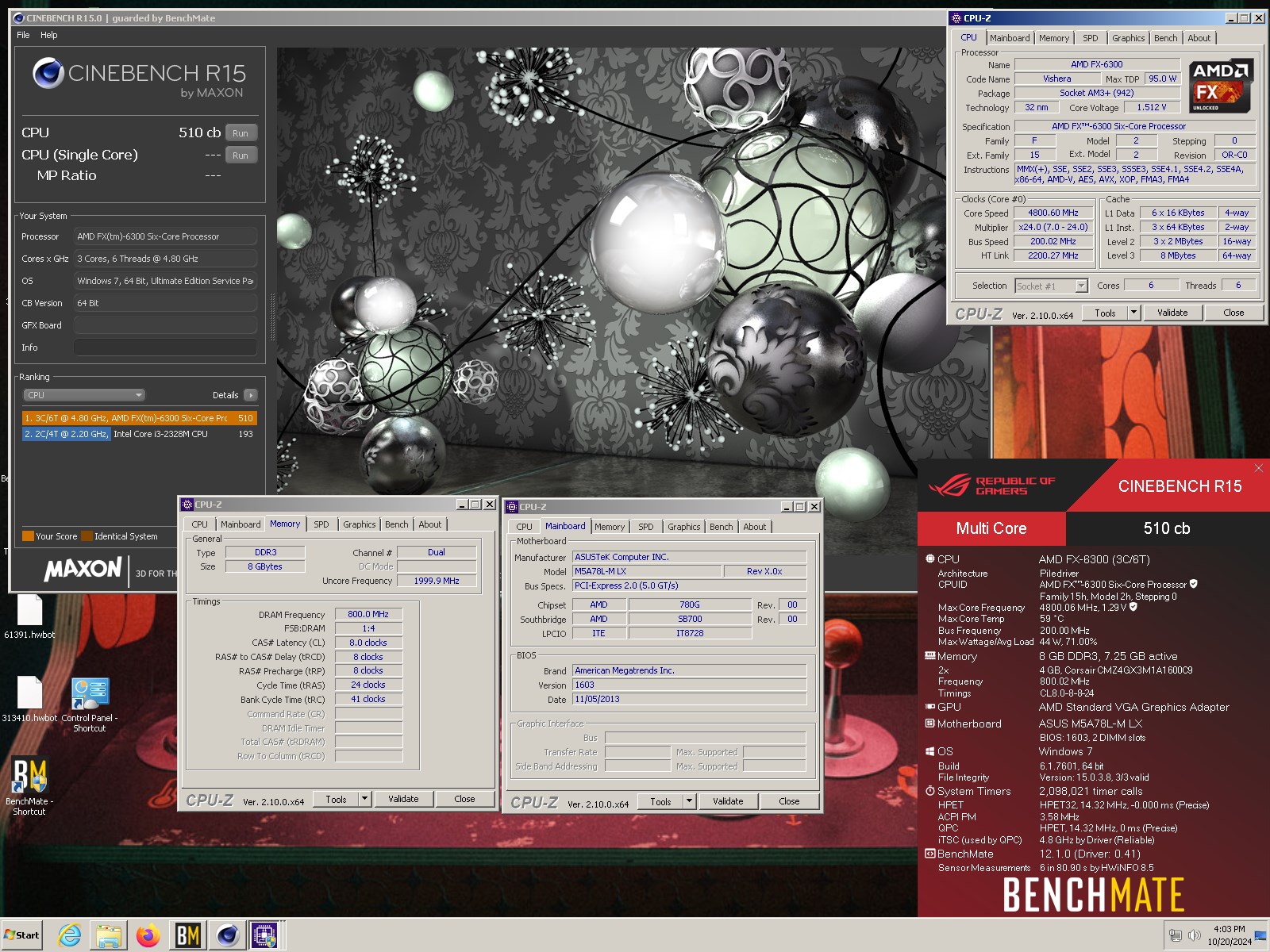Activate the CPU-Z taskbar icon
Image resolution: width=1270 pixels, height=952 pixels.
(x=264, y=935)
